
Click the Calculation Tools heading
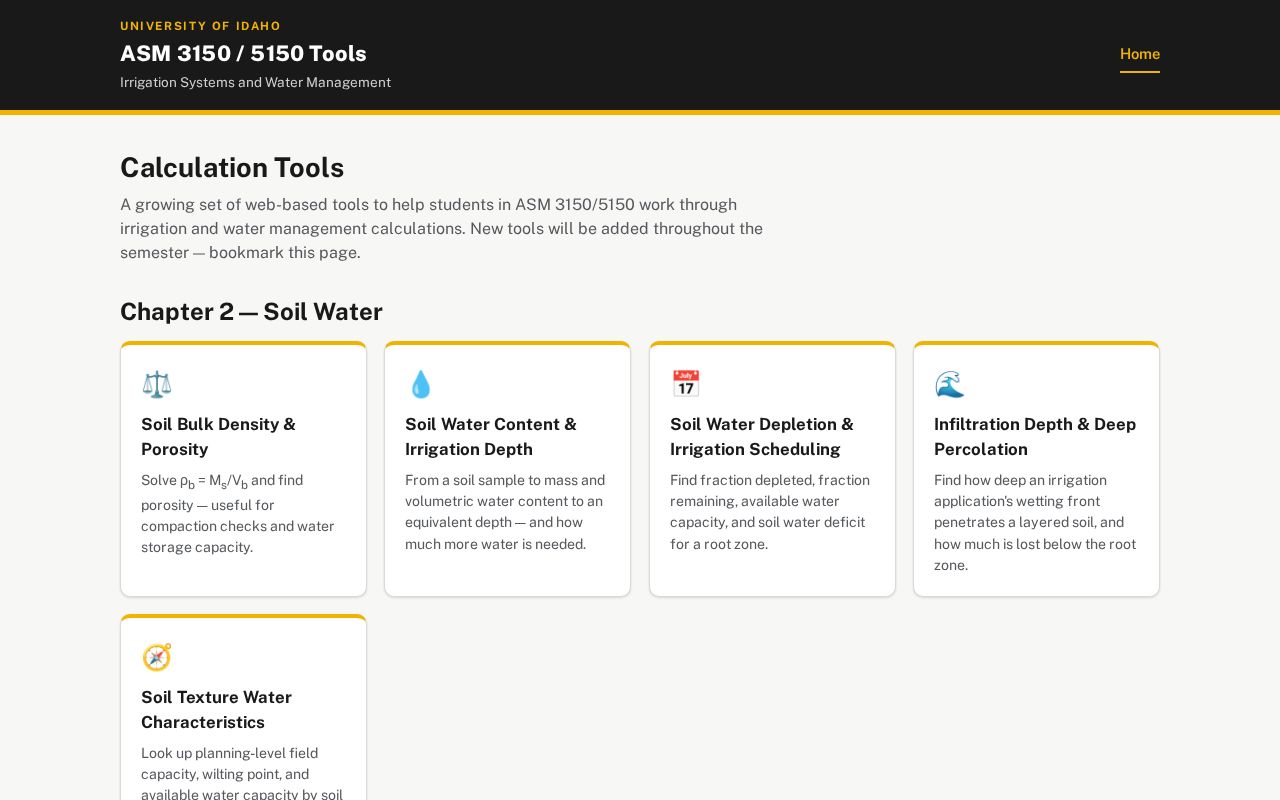pyautogui.click(x=232, y=167)
